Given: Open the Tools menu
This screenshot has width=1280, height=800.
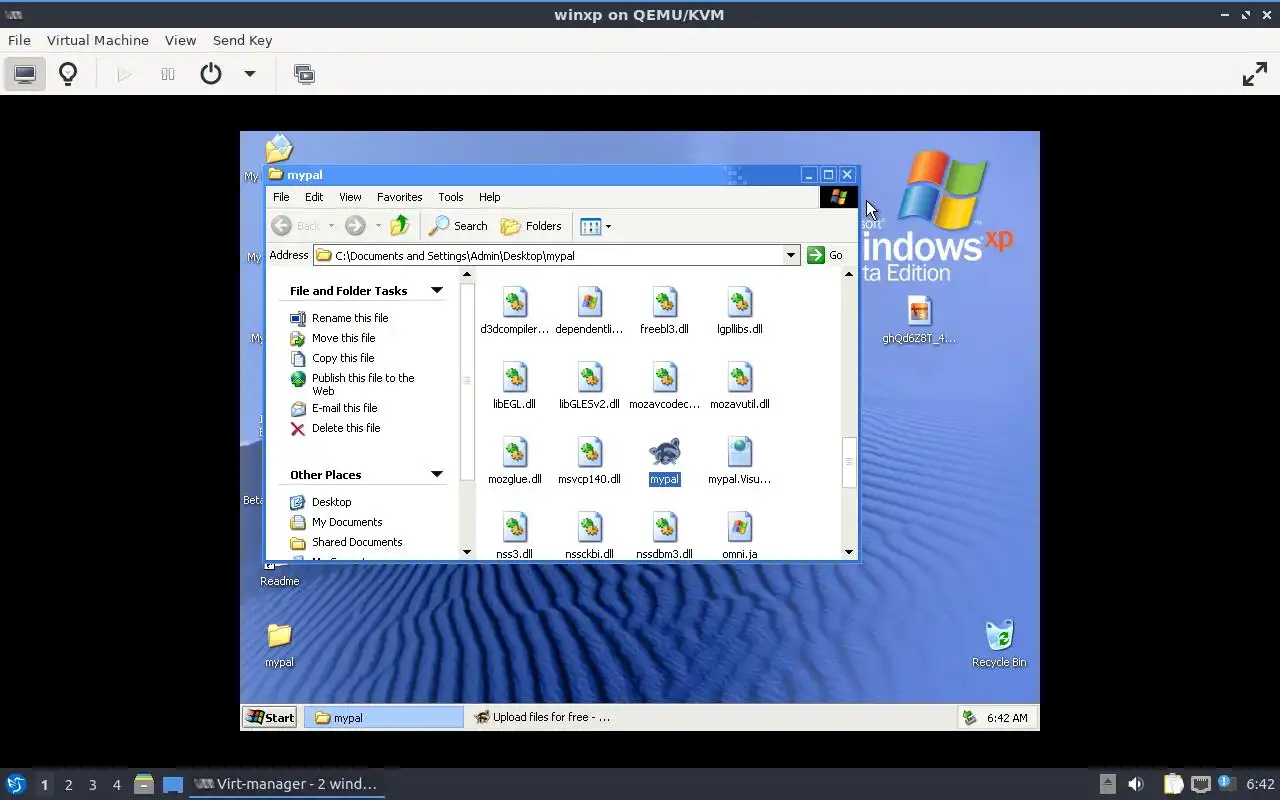Looking at the screenshot, I should click(x=451, y=197).
